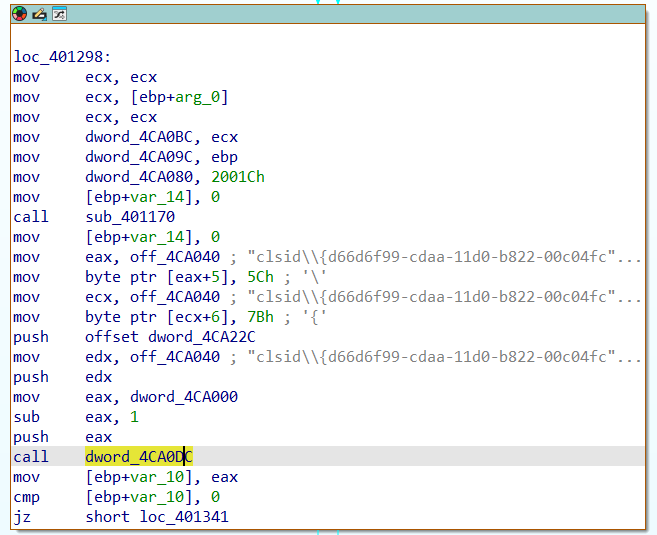The width and height of the screenshot is (657, 535).
Task: Click the node color wheel icon
Action: click(x=20, y=14)
